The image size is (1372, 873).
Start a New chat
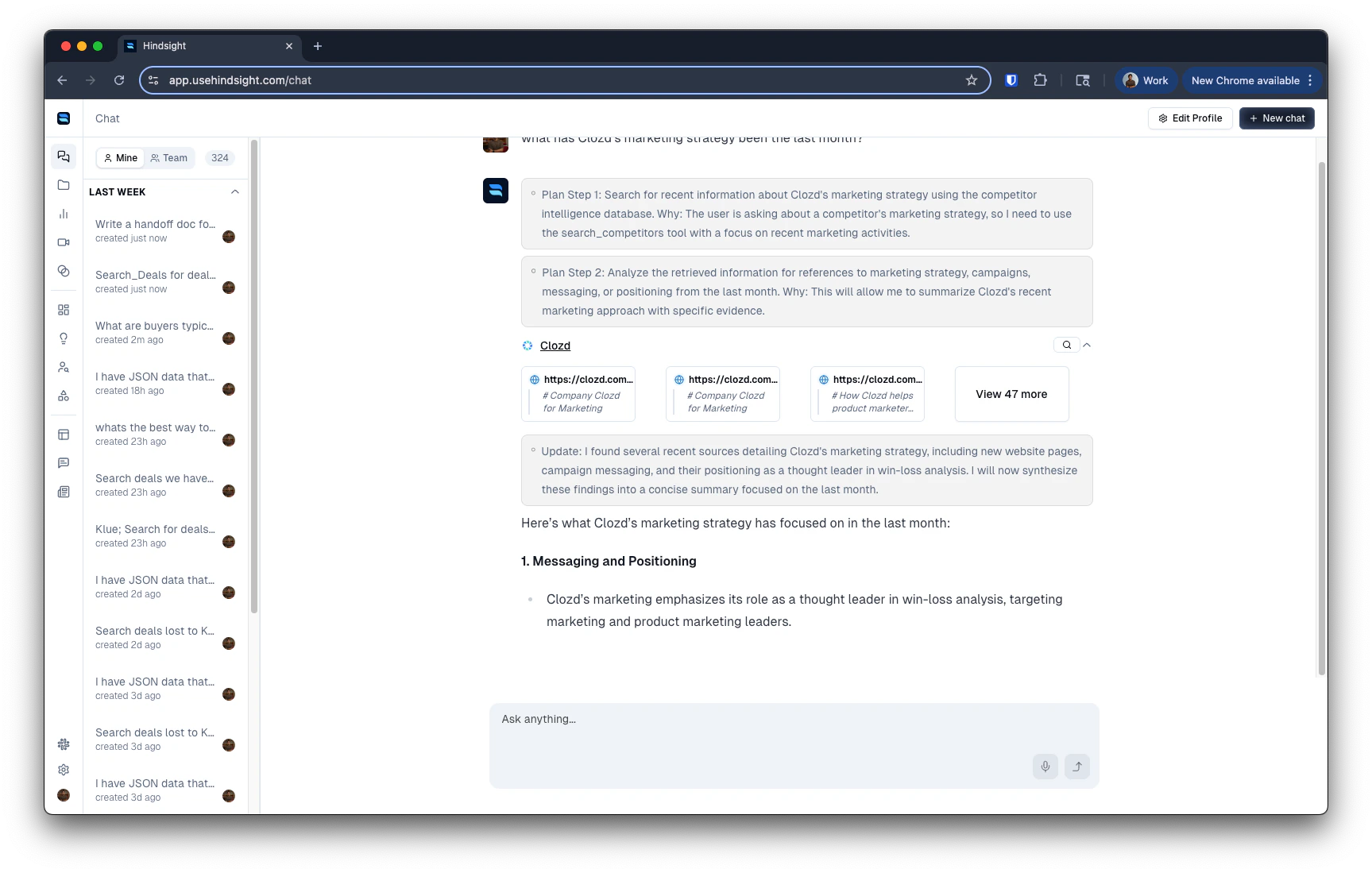coord(1277,118)
